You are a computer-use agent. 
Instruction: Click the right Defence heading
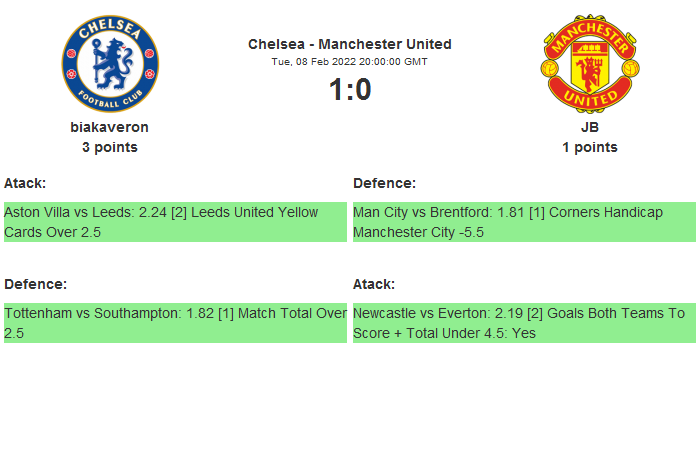click(384, 183)
